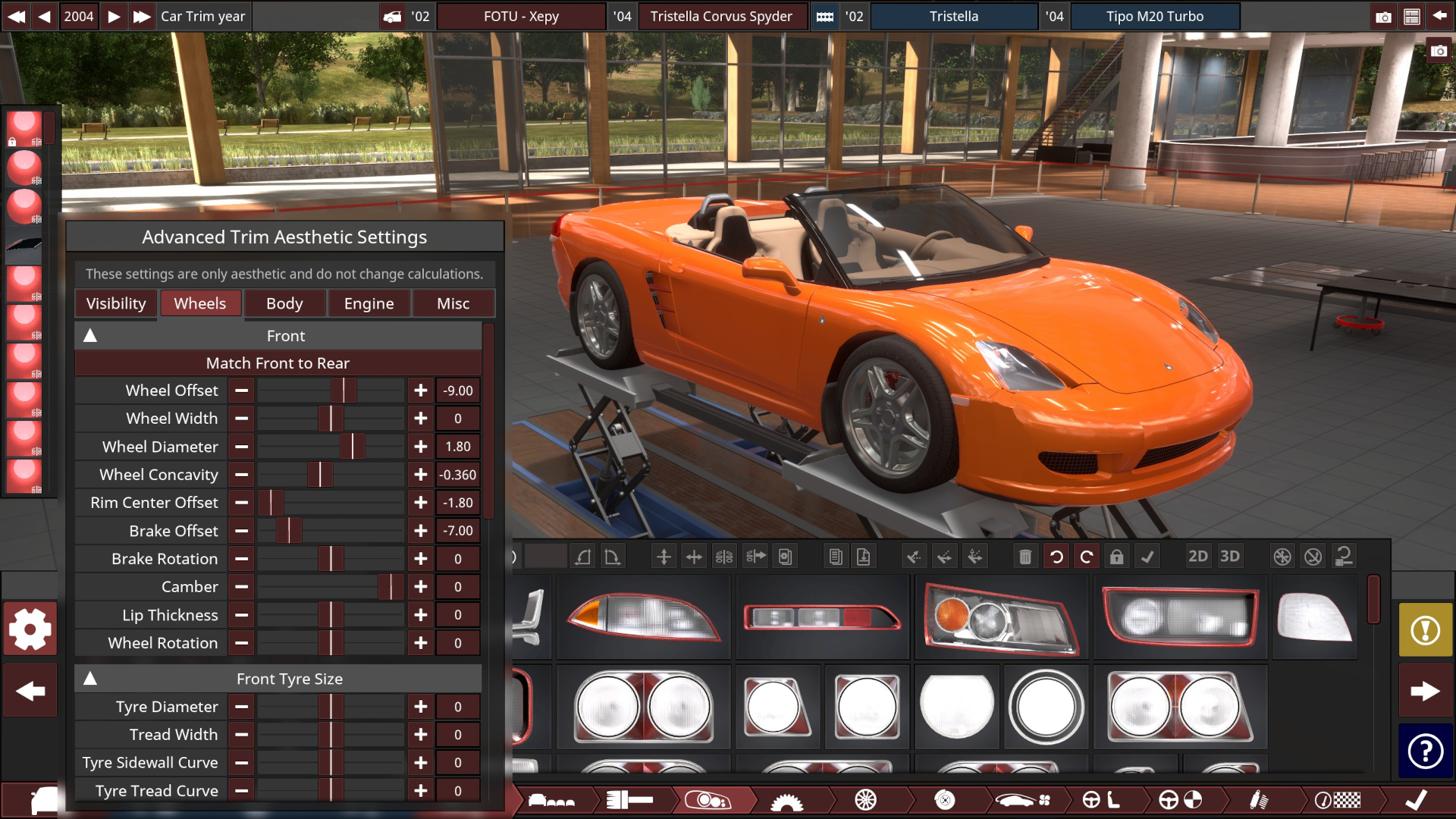
Task: Expand the Front Tyre Size section
Action: [88, 678]
